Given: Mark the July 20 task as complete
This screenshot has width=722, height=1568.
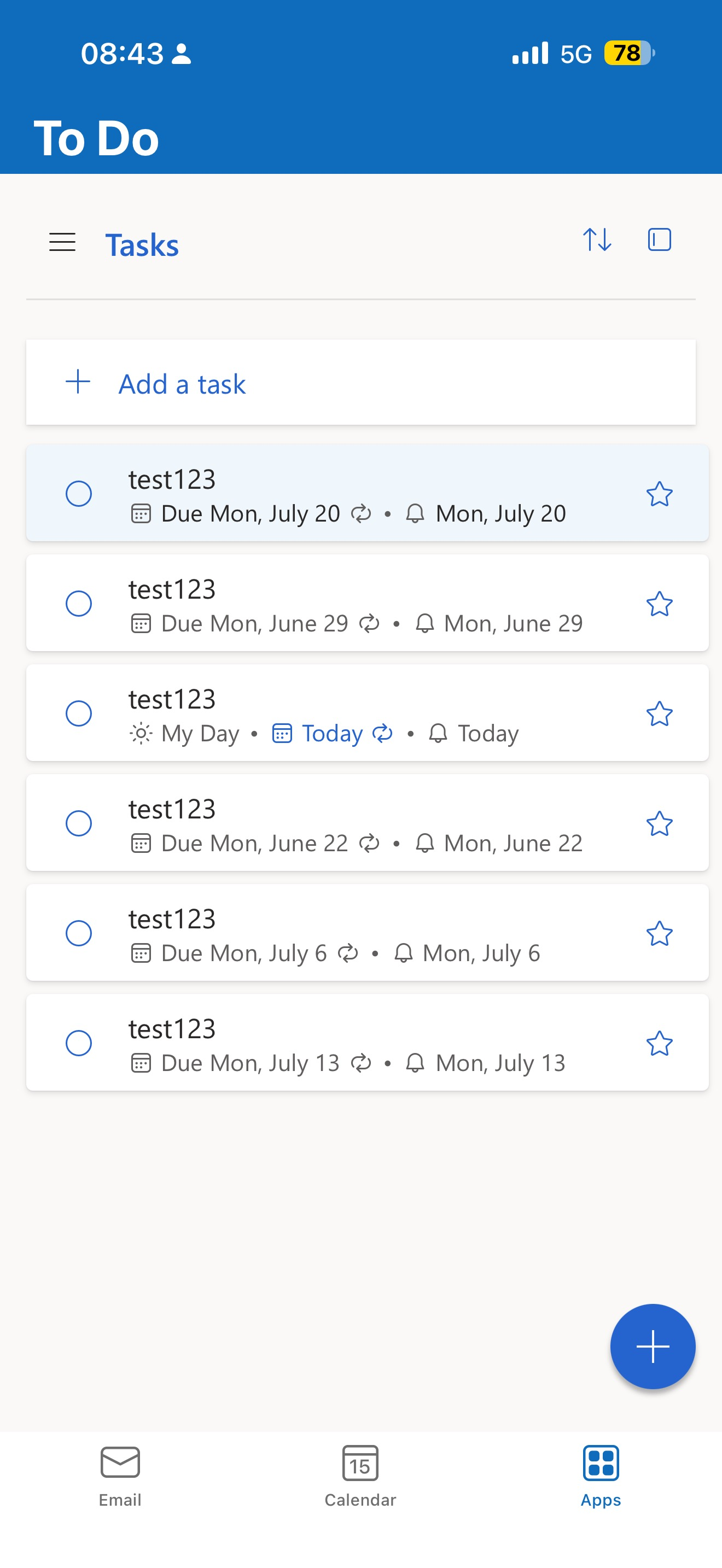Looking at the screenshot, I should pos(79,494).
